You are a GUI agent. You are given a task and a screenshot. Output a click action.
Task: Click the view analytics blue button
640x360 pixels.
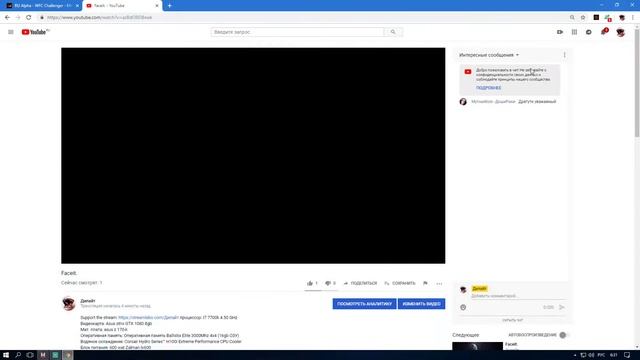coord(364,304)
